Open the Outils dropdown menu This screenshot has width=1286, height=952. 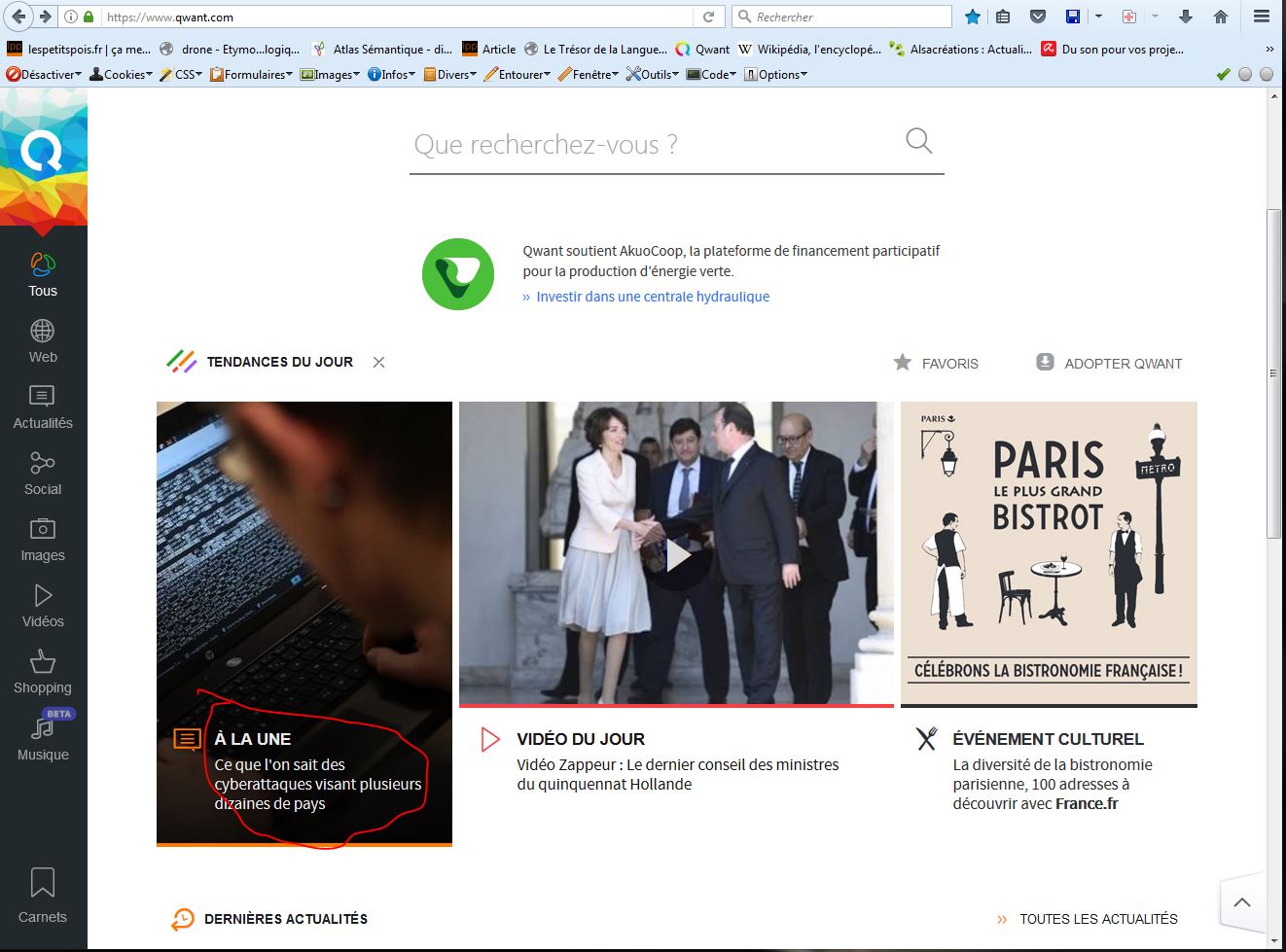tap(653, 74)
